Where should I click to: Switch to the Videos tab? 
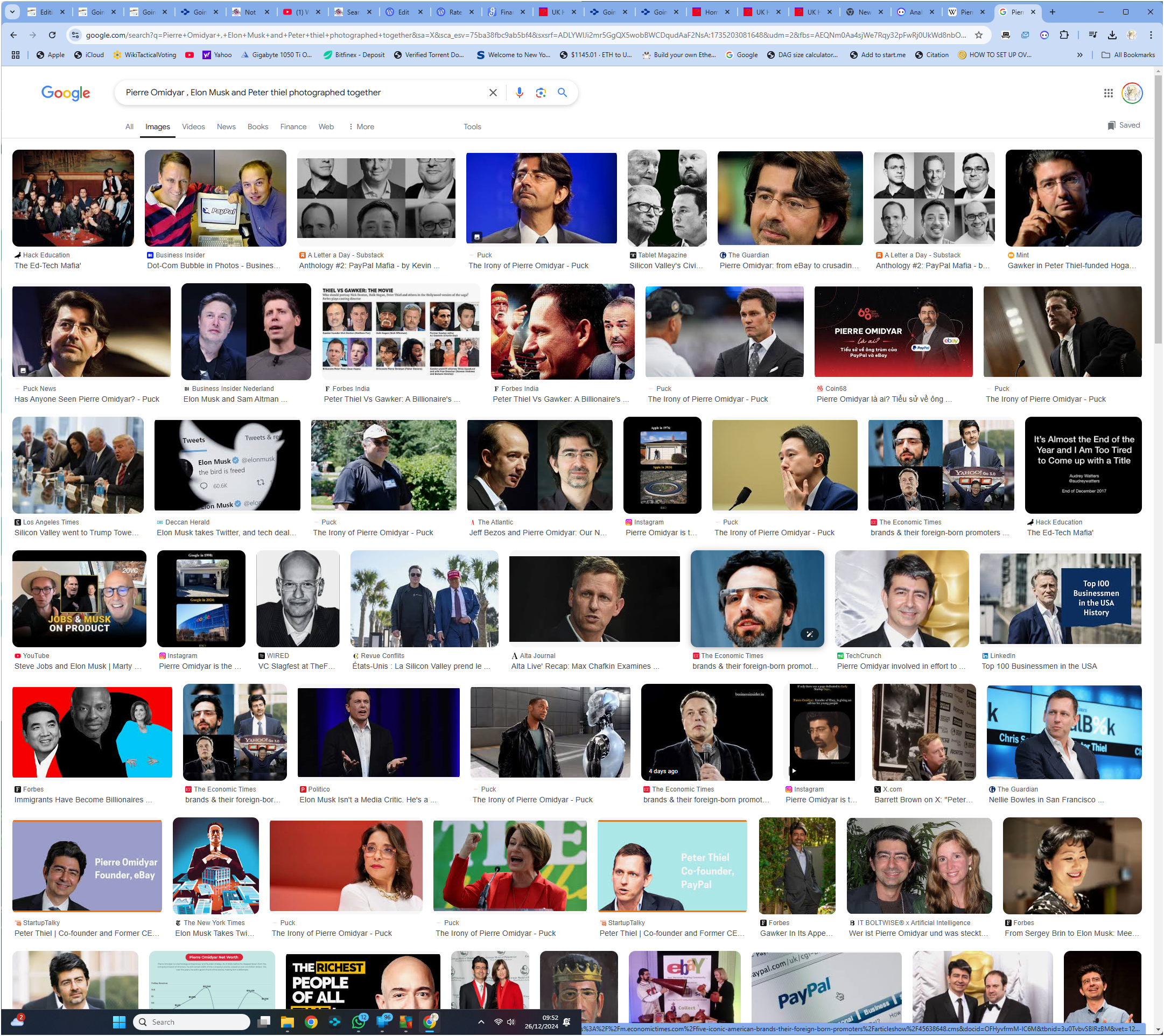[193, 127]
